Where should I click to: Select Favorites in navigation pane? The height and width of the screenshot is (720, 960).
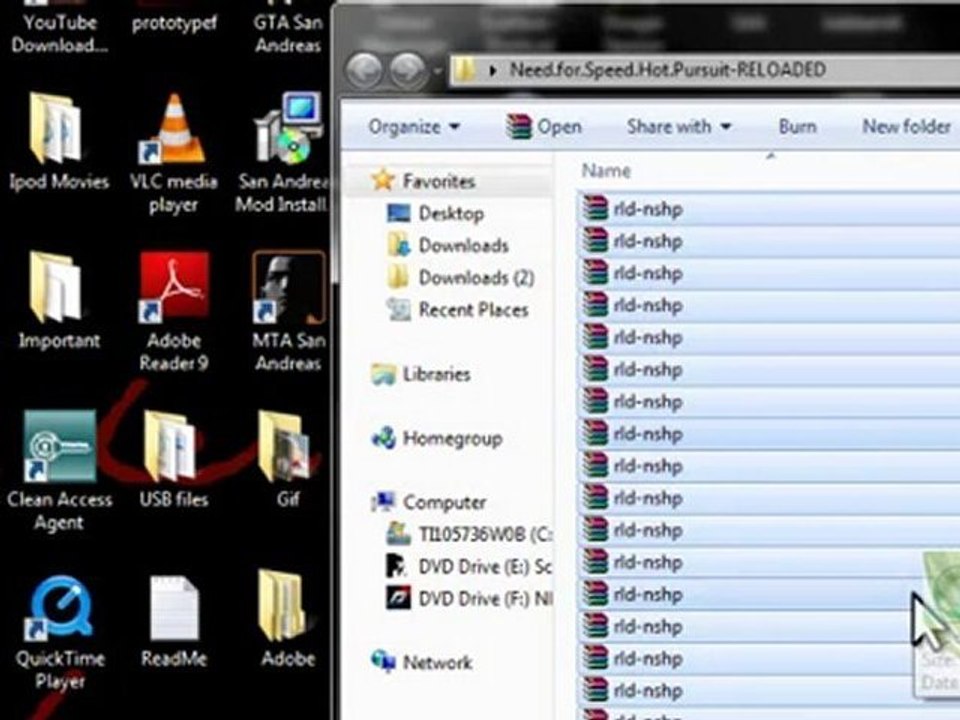424,181
